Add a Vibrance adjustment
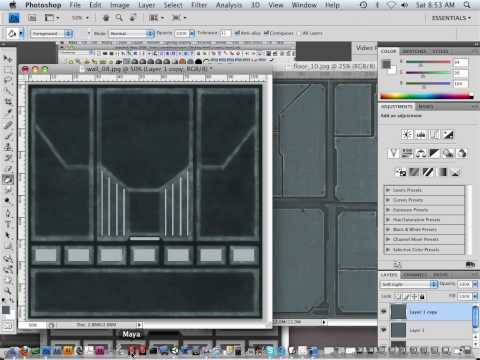 click(x=394, y=153)
